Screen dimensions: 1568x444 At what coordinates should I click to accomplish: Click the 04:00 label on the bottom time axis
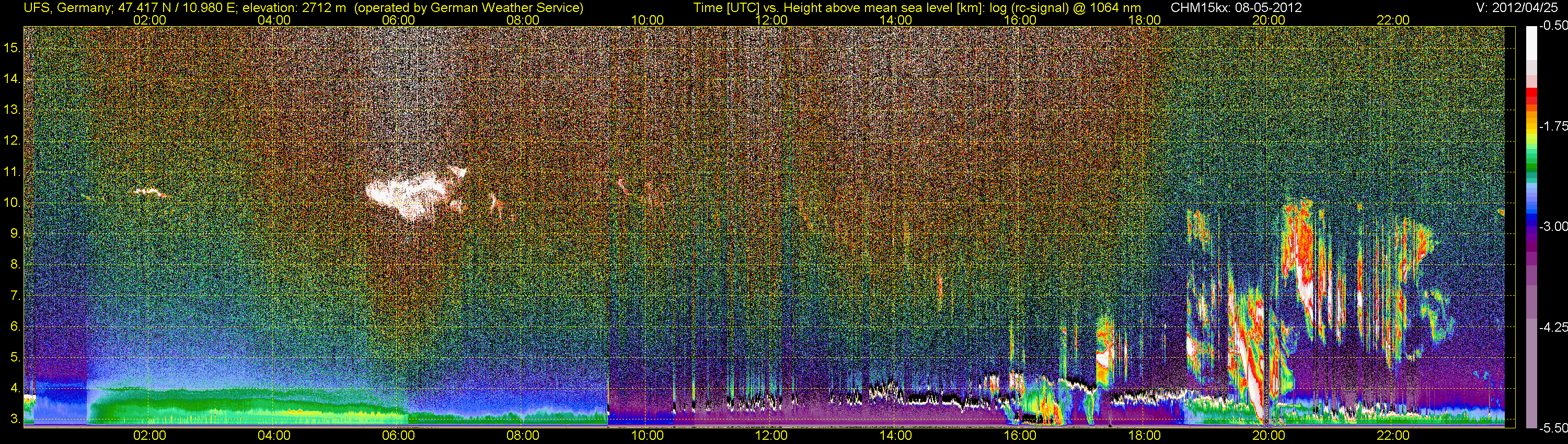tap(274, 436)
